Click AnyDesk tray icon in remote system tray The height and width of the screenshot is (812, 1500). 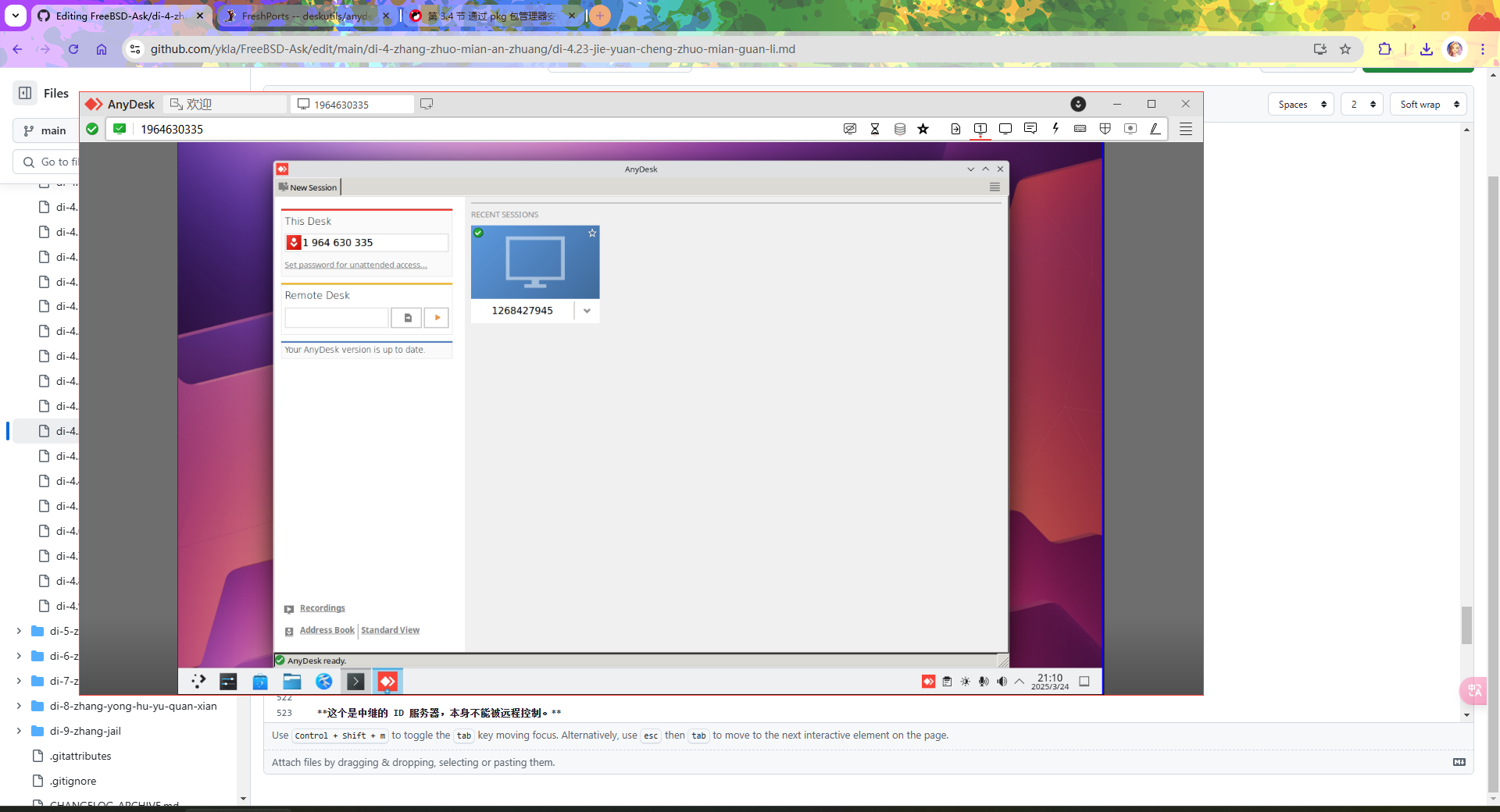coord(928,682)
